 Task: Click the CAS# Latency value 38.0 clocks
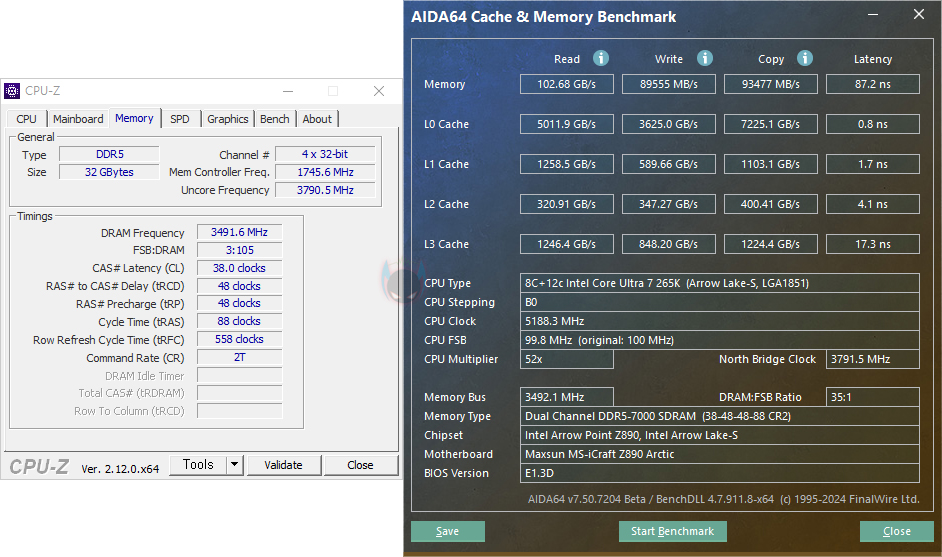click(x=239, y=269)
